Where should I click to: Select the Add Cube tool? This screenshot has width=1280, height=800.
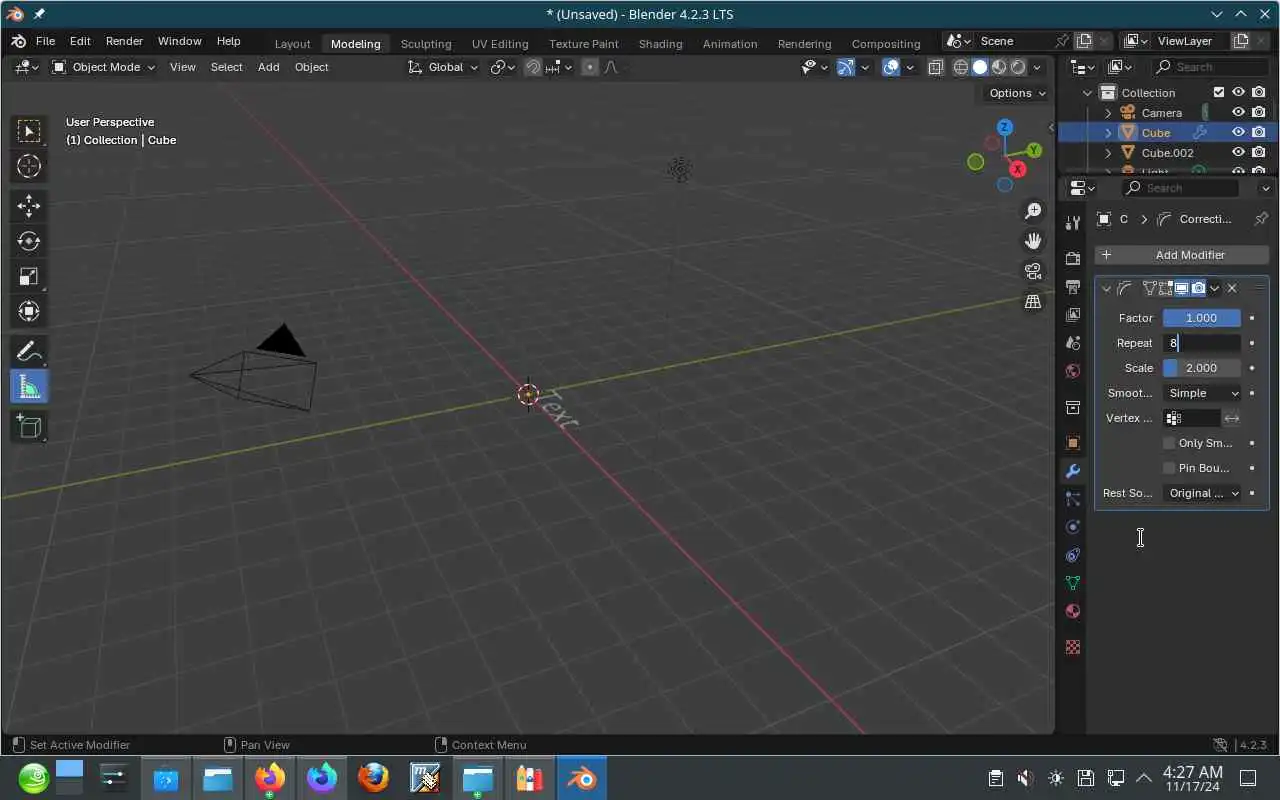pyautogui.click(x=29, y=427)
